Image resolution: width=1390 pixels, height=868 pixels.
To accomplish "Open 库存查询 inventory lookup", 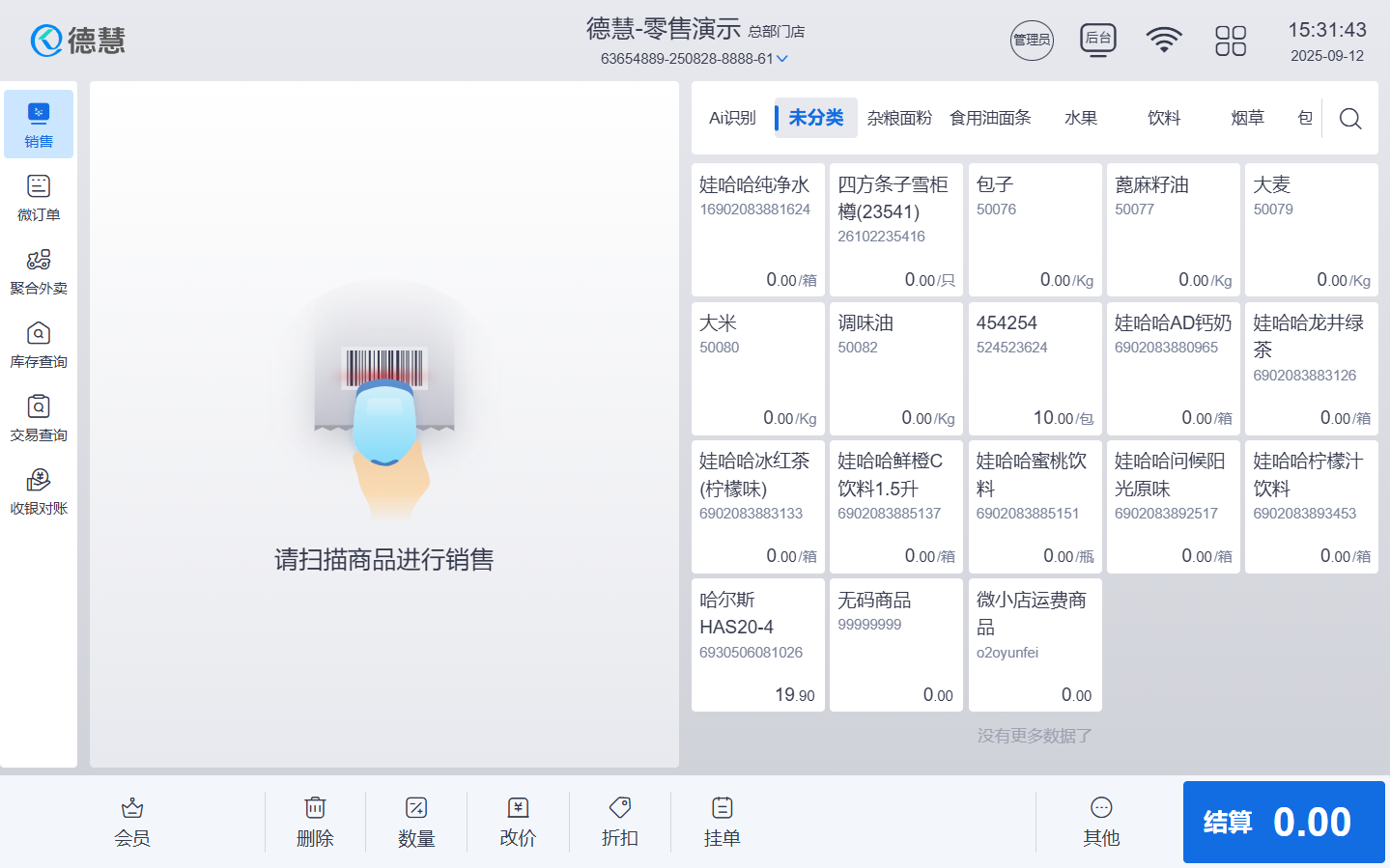I will pyautogui.click(x=39, y=345).
